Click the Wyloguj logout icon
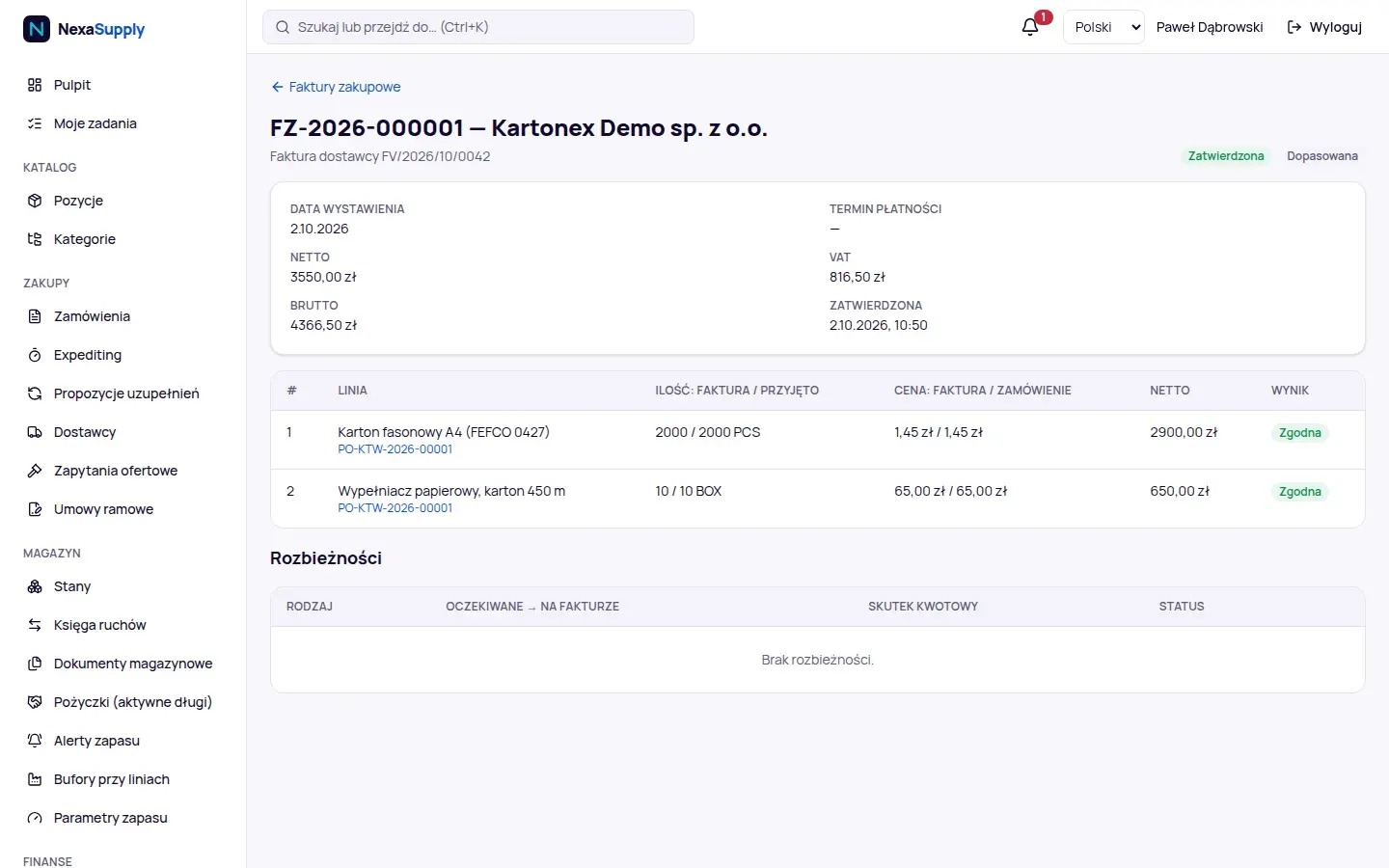This screenshot has height=868, width=1389. pyautogui.click(x=1294, y=27)
